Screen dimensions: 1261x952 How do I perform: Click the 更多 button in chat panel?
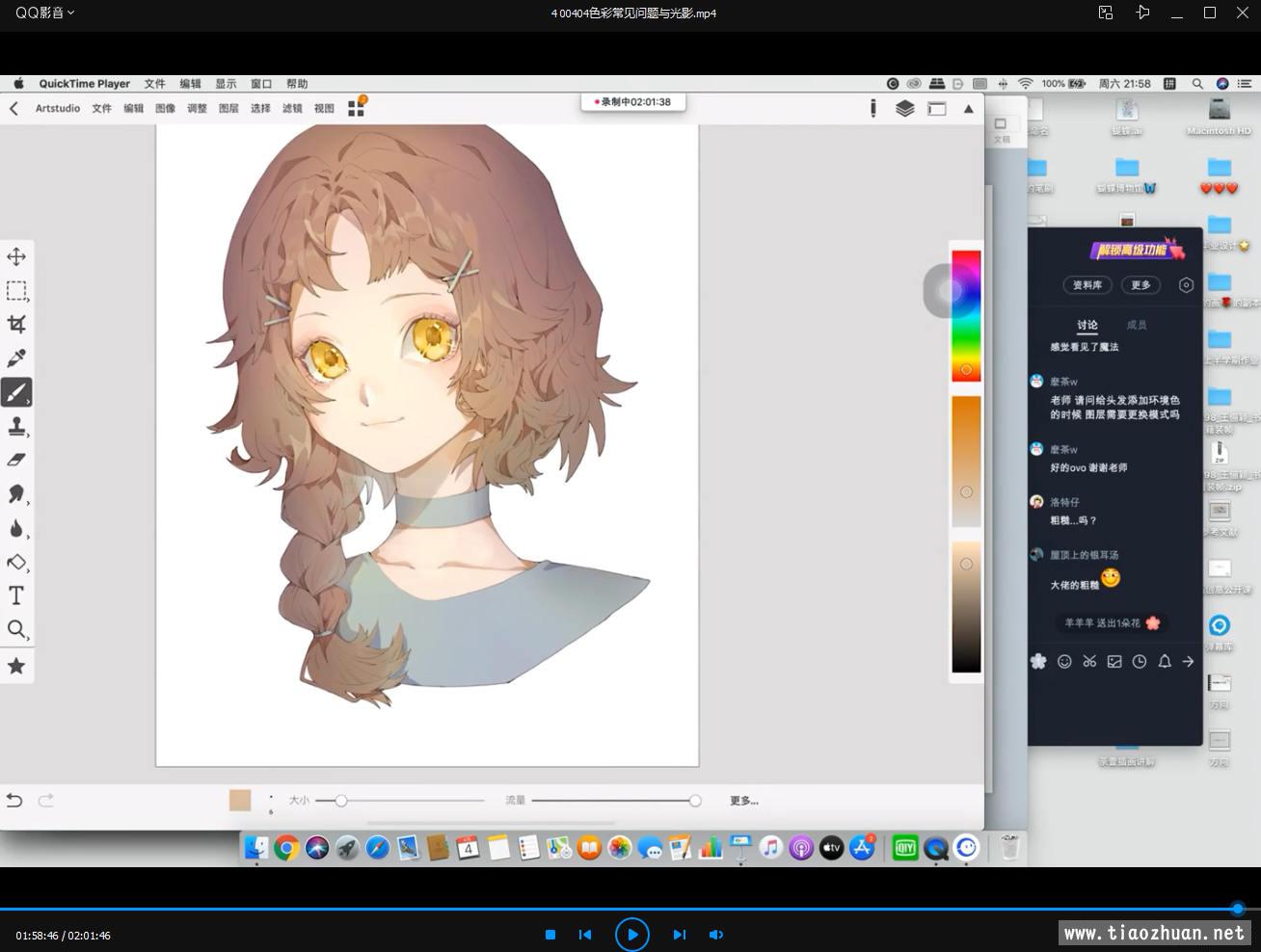click(x=1141, y=285)
